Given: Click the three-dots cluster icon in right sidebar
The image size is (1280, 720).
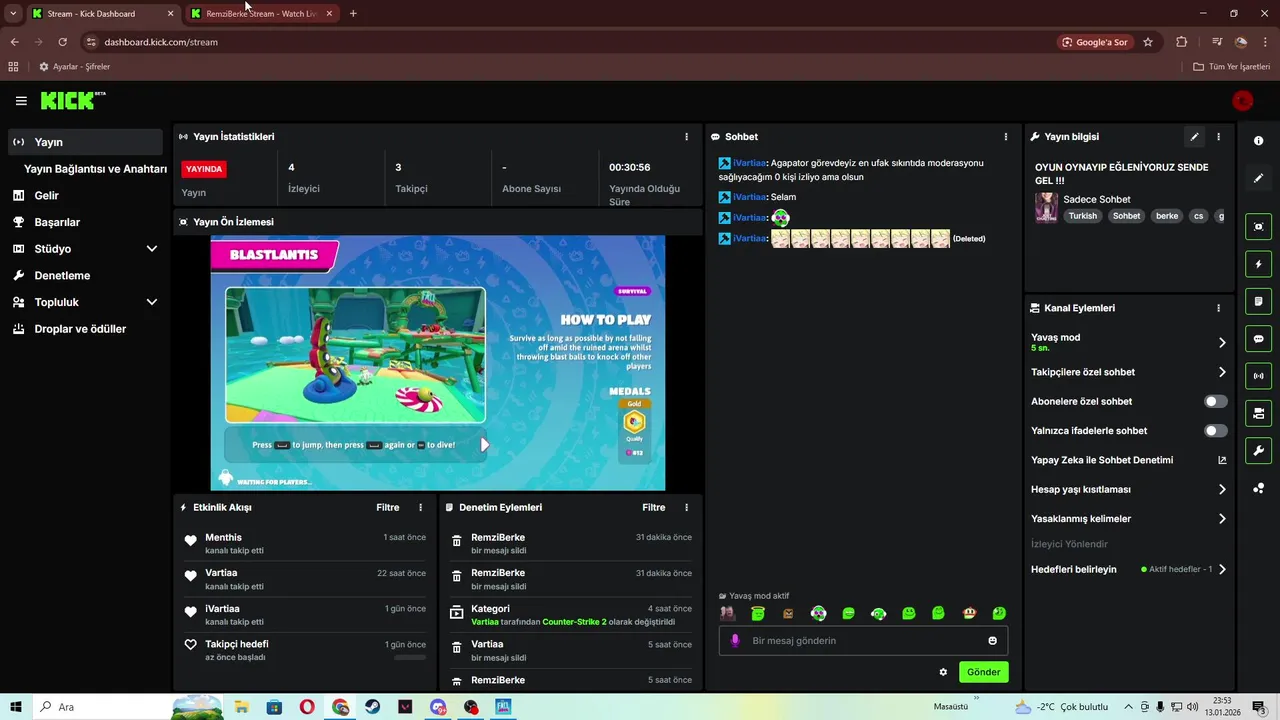Looking at the screenshot, I should (1259, 488).
